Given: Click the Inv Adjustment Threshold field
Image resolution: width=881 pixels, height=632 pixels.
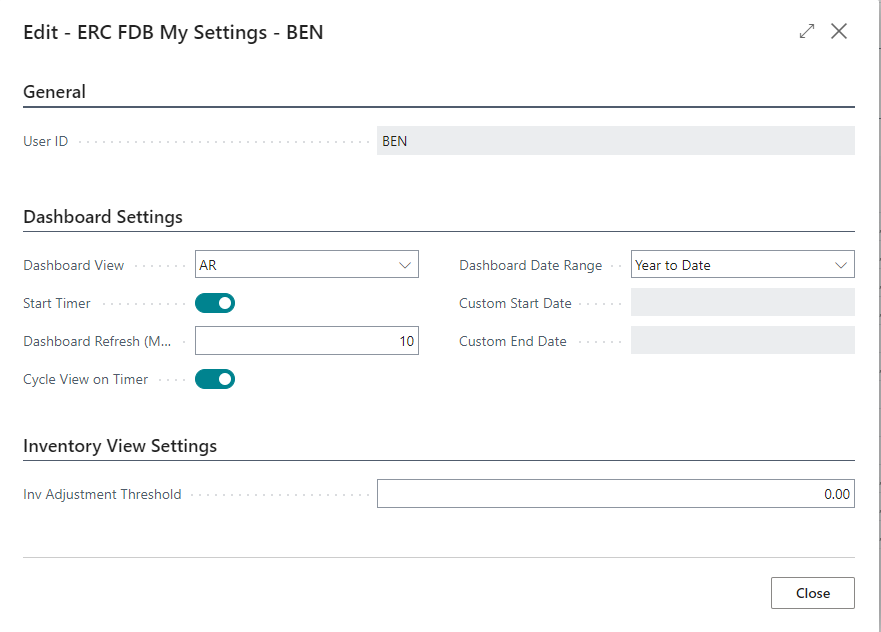Looking at the screenshot, I should pyautogui.click(x=616, y=494).
